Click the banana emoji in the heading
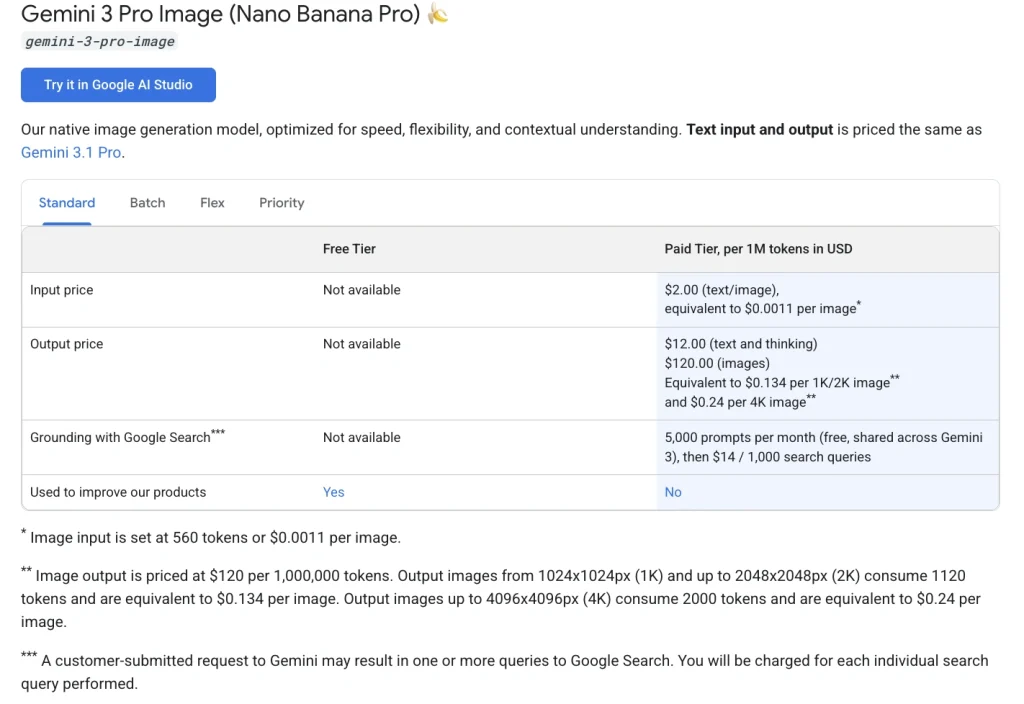This screenshot has width=1024, height=704. click(x=438, y=14)
